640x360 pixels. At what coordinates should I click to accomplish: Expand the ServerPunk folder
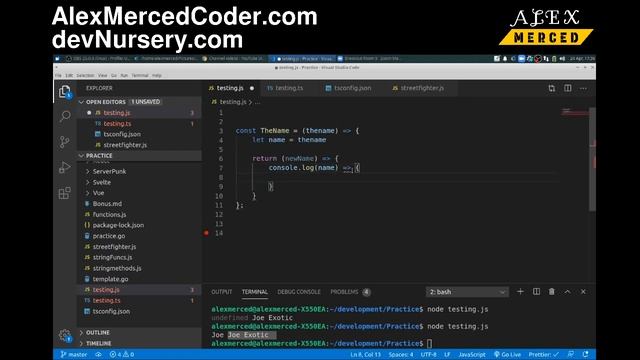[x=139, y=171]
